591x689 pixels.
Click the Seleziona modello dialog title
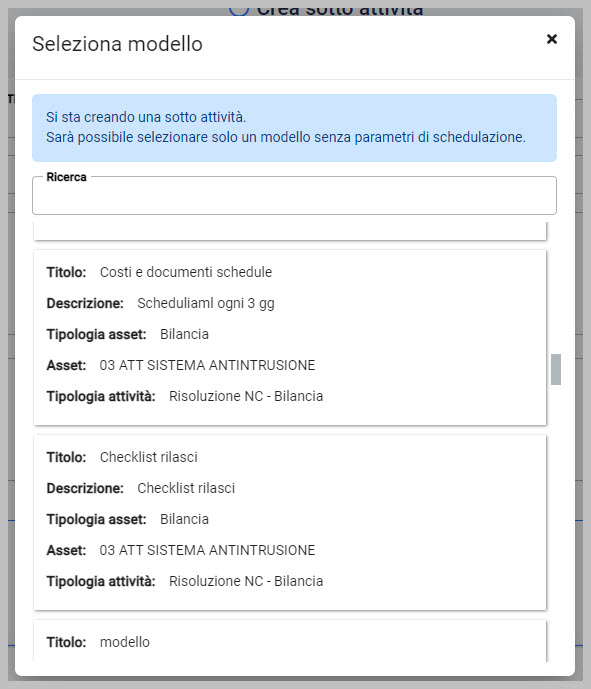coord(117,44)
